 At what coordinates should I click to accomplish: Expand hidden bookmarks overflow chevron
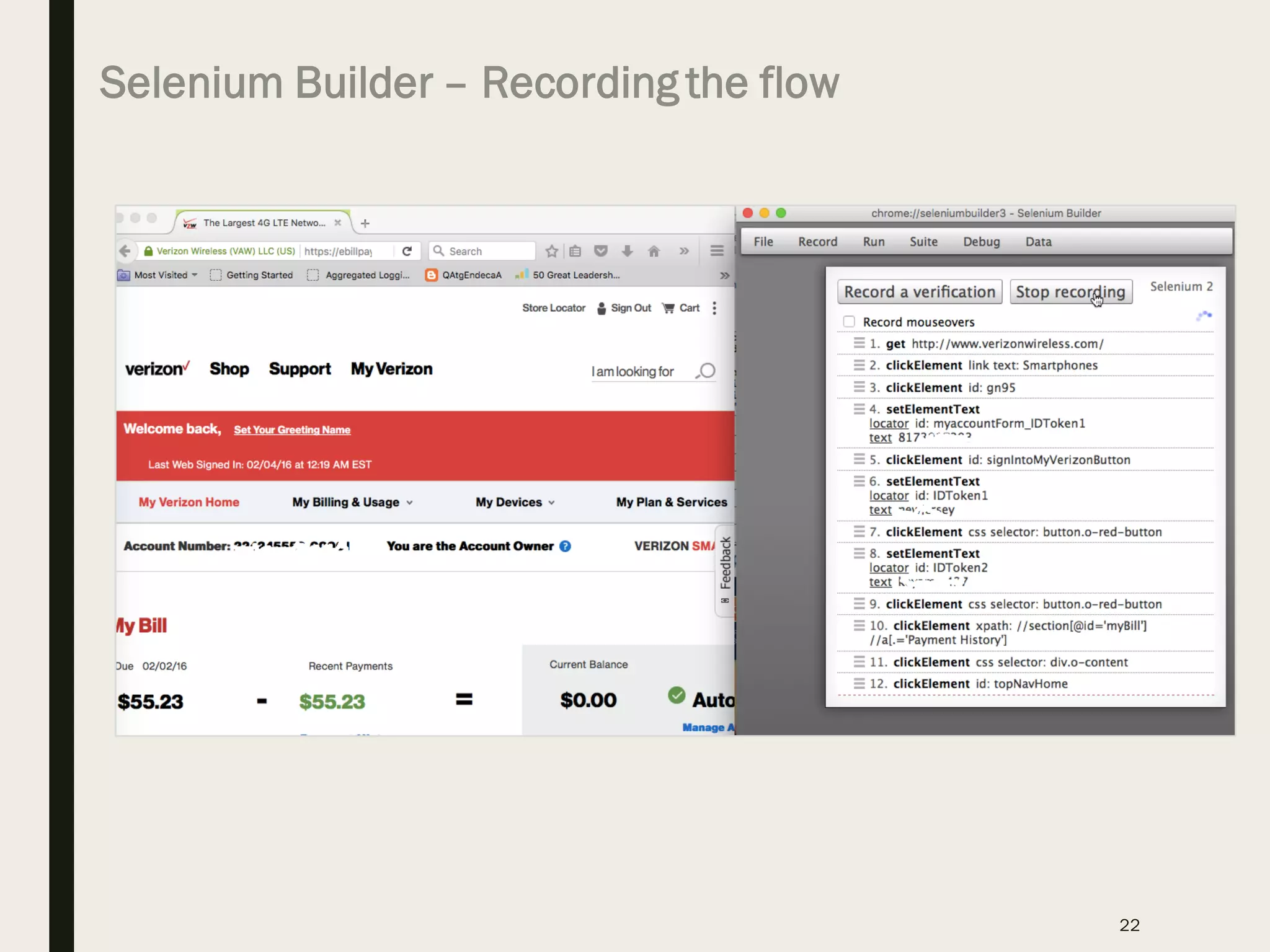[x=724, y=275]
